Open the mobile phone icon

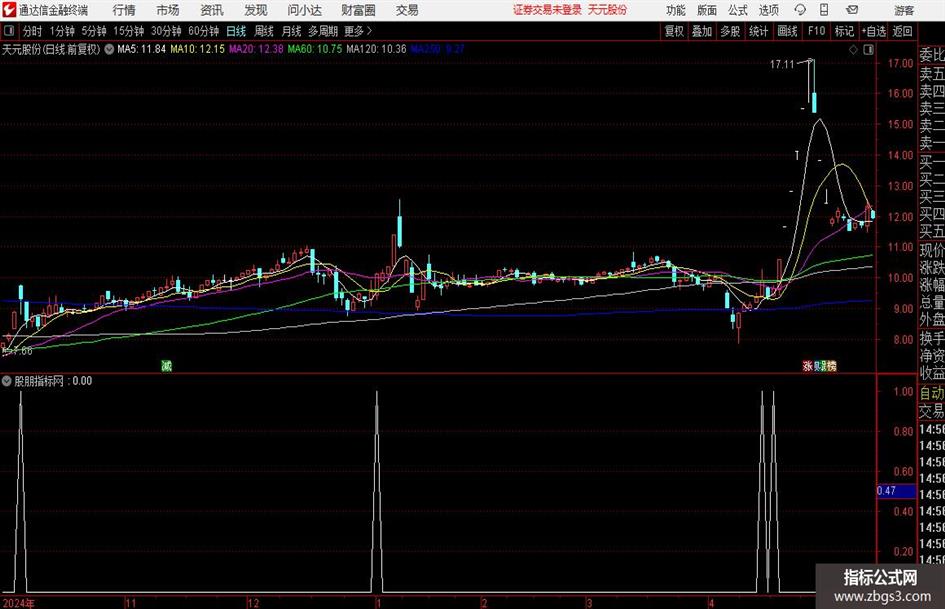click(824, 10)
